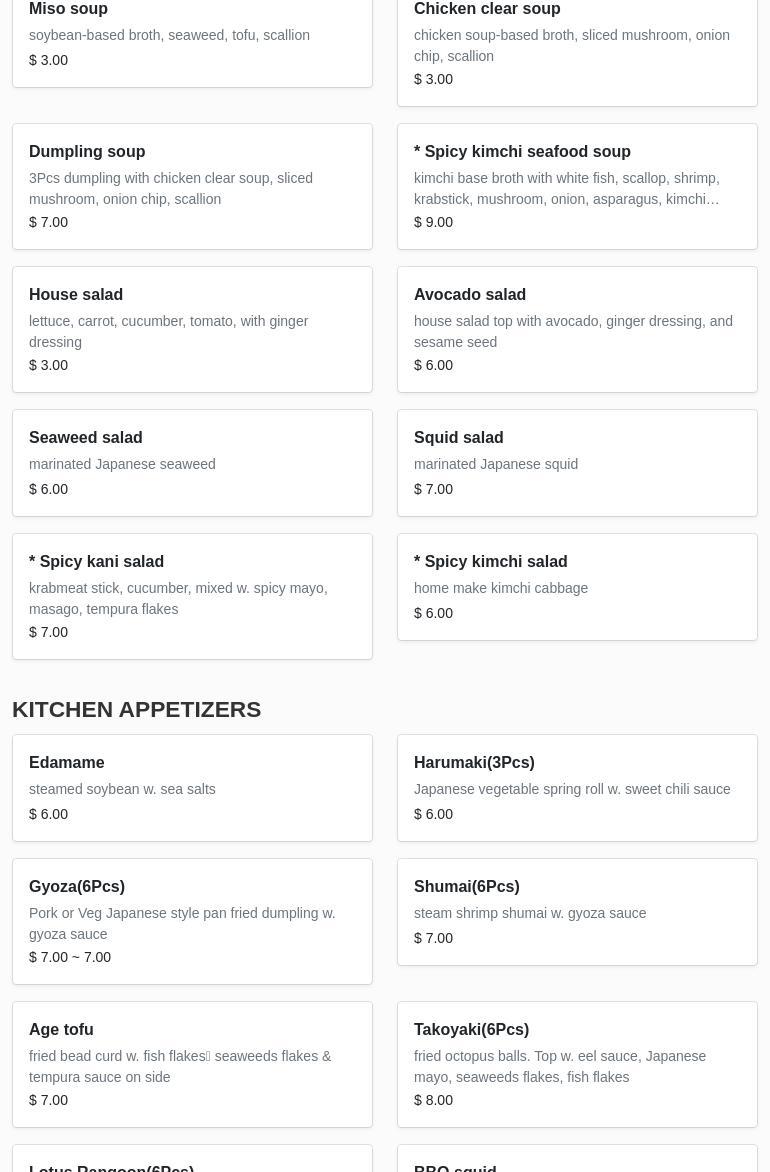This screenshot has height=1172, width=770.
Task: Pick the Avocado salad item
Action: coord(577,329)
